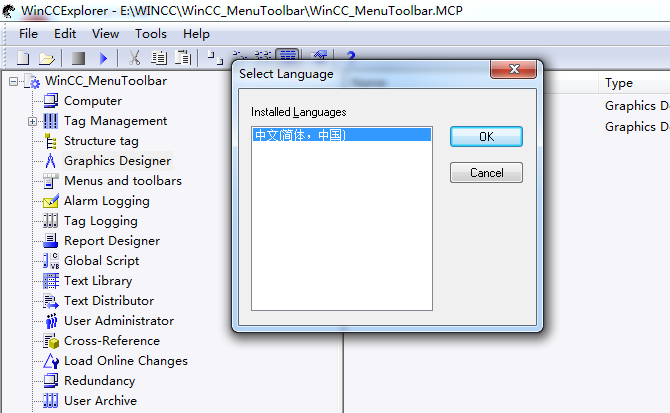Image resolution: width=670 pixels, height=413 pixels.
Task: Select the Tag Management label
Action: 115,121
